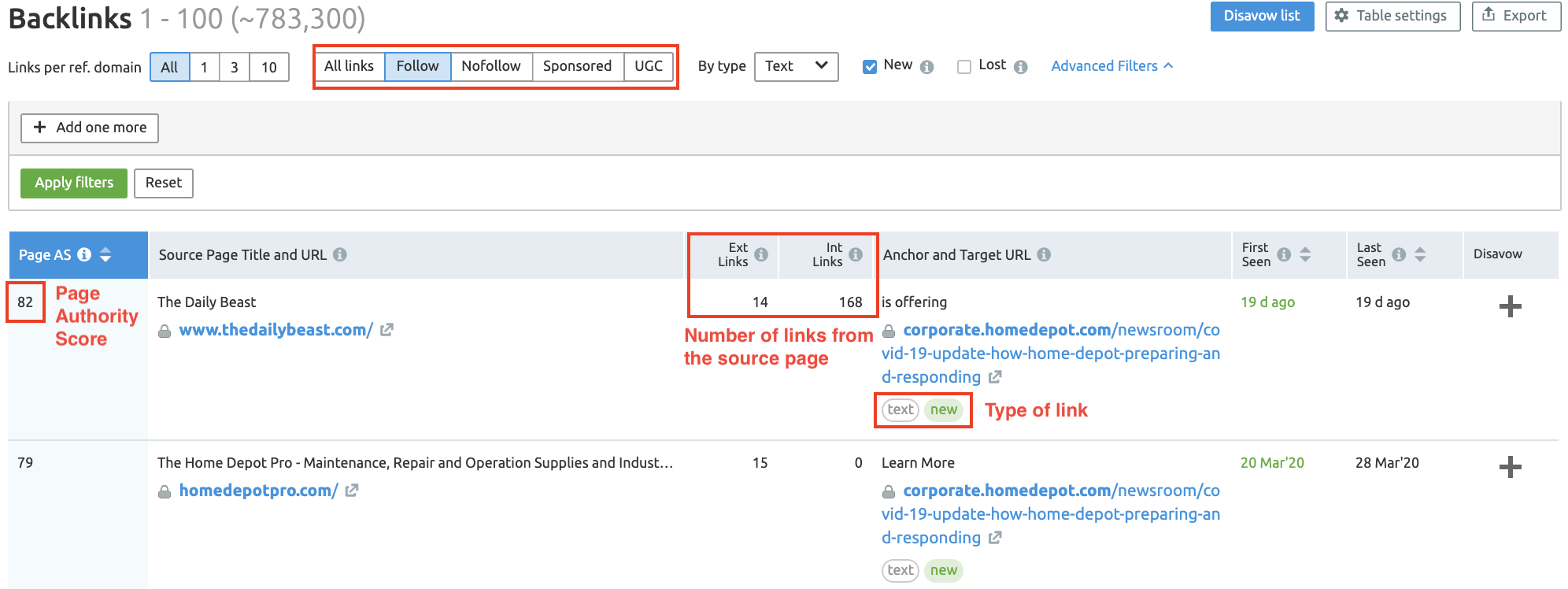Open www.thedailybeast.com source link
The width and height of the screenshot is (1568, 589).
[x=276, y=330]
